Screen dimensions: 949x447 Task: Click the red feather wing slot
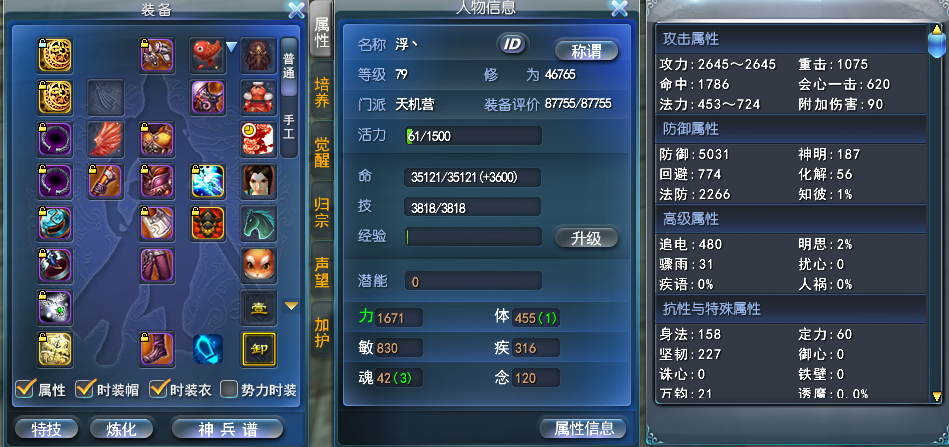point(106,139)
